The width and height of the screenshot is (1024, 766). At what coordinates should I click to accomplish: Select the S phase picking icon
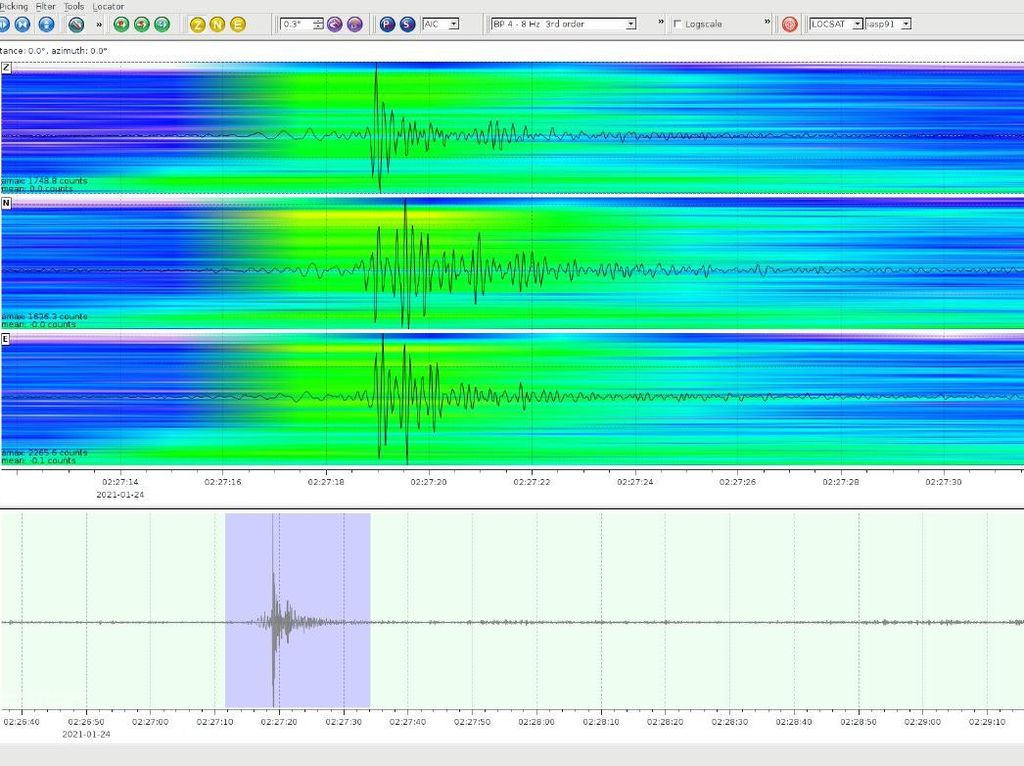(x=408, y=24)
